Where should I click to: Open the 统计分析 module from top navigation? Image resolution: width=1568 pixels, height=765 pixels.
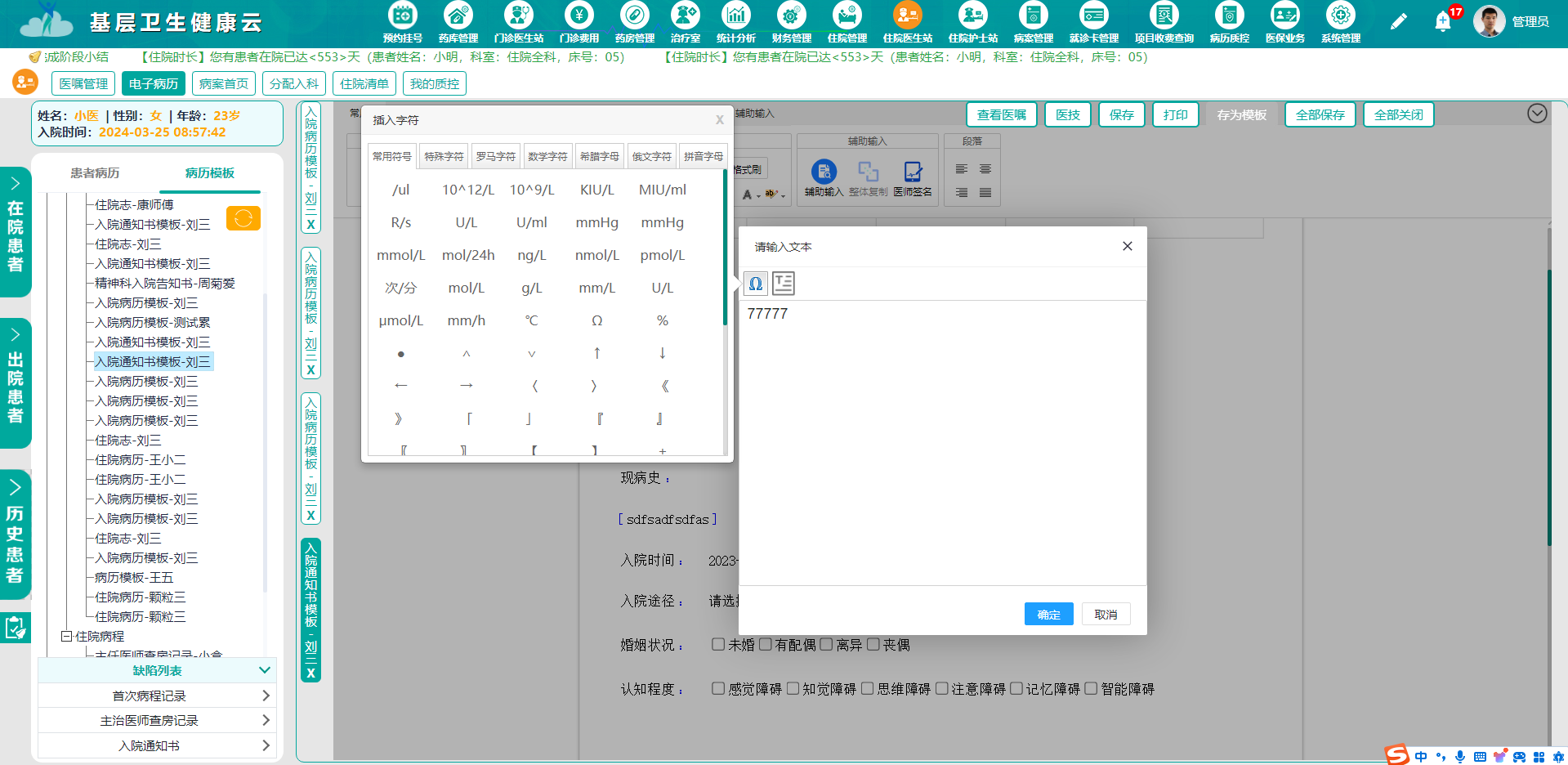[735, 23]
